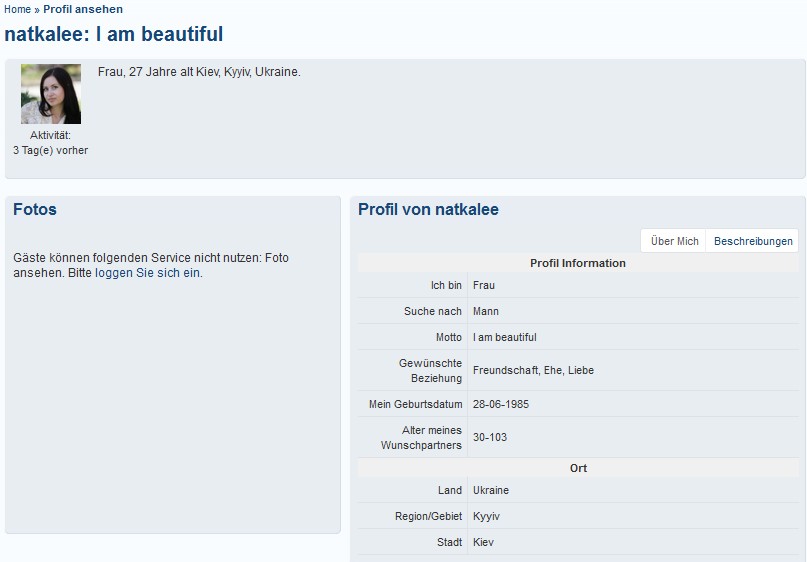Click the Fotos section heading

pyautogui.click(x=35, y=209)
